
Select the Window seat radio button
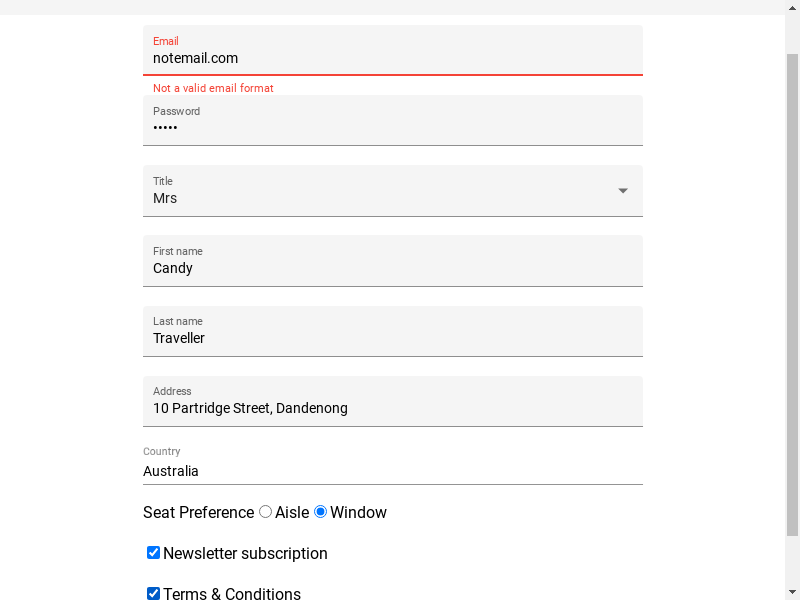tap(320, 511)
